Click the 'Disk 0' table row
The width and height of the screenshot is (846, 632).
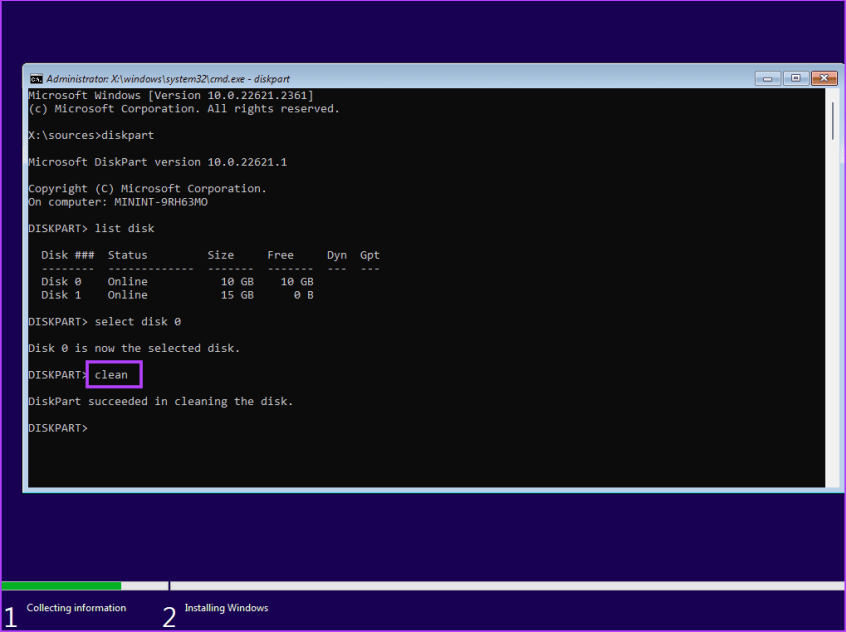pyautogui.click(x=177, y=282)
